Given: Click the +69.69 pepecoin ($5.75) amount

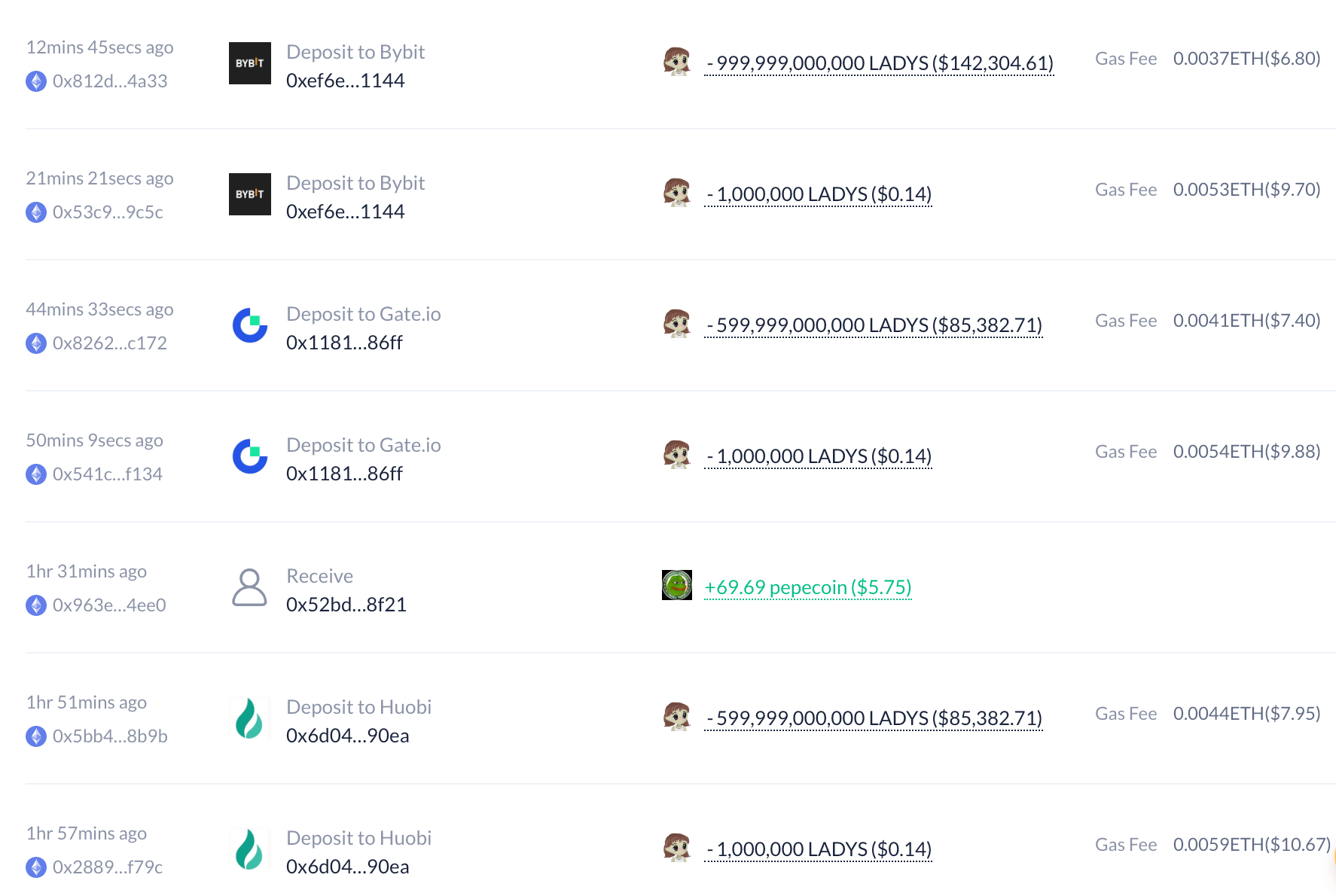Looking at the screenshot, I should [x=807, y=587].
